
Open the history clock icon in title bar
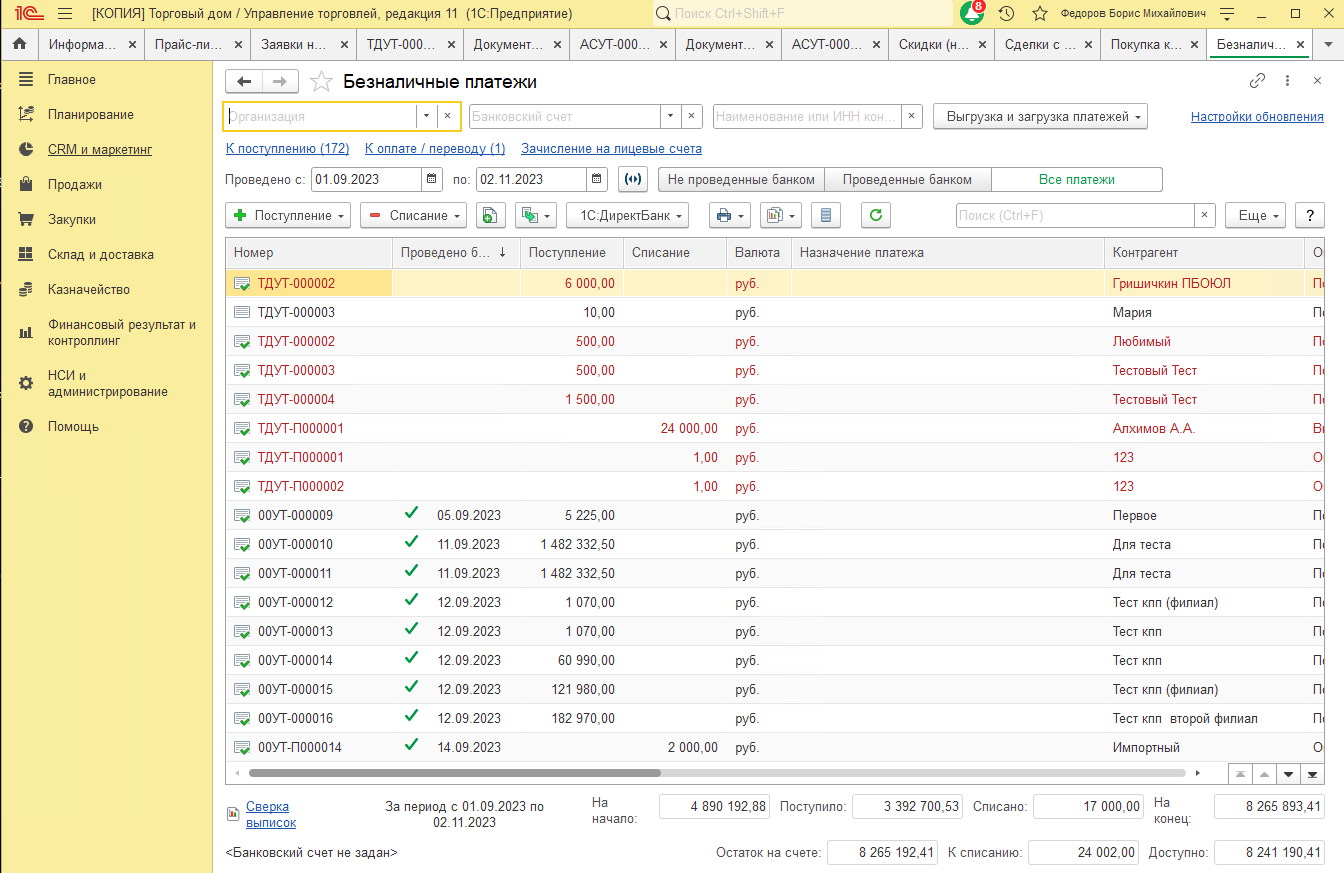(x=1007, y=14)
